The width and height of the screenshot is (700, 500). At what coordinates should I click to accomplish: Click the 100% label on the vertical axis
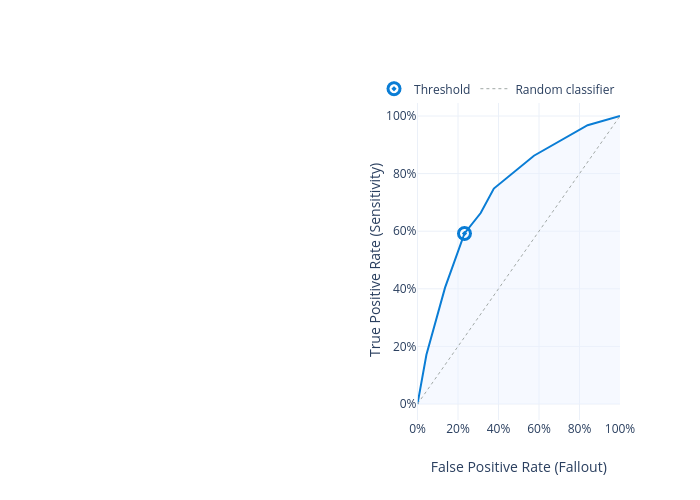pyautogui.click(x=401, y=116)
